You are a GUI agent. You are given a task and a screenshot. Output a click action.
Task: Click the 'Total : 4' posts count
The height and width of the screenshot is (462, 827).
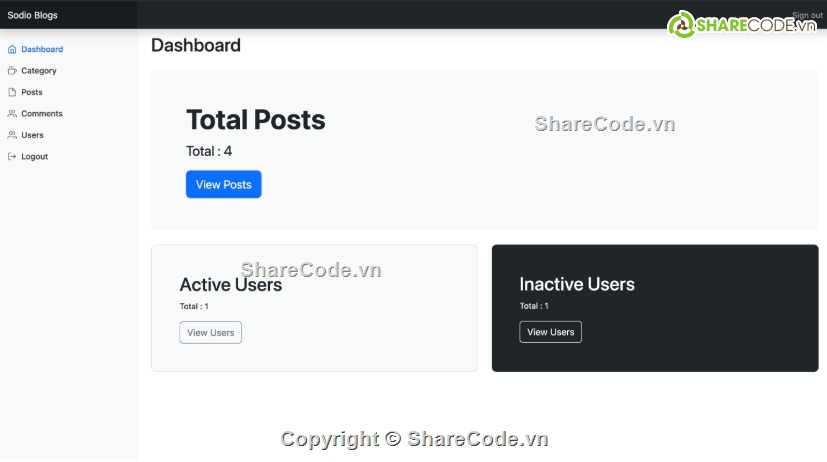209,151
